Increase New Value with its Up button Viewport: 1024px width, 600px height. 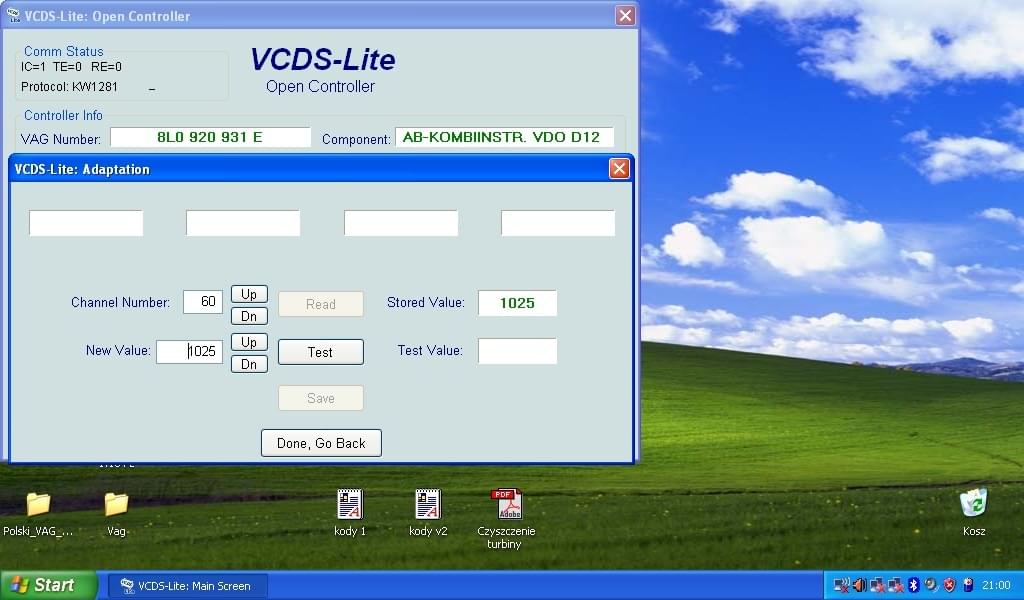[x=249, y=342]
